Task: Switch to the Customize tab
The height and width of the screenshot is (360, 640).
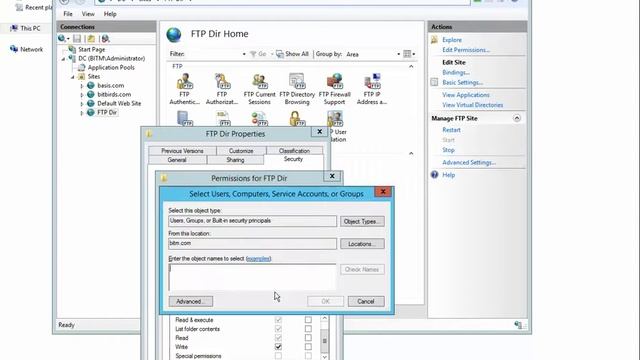Action: [x=241, y=151]
